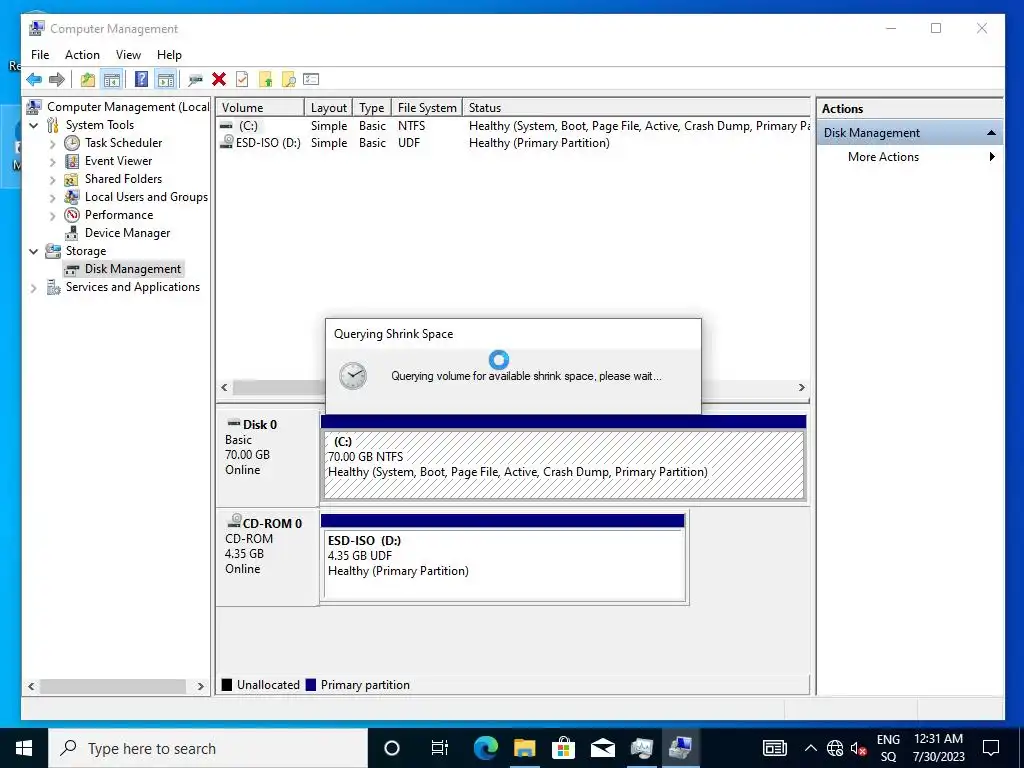The image size is (1024, 768).
Task: Select the Storage item label
Action: tap(86, 251)
